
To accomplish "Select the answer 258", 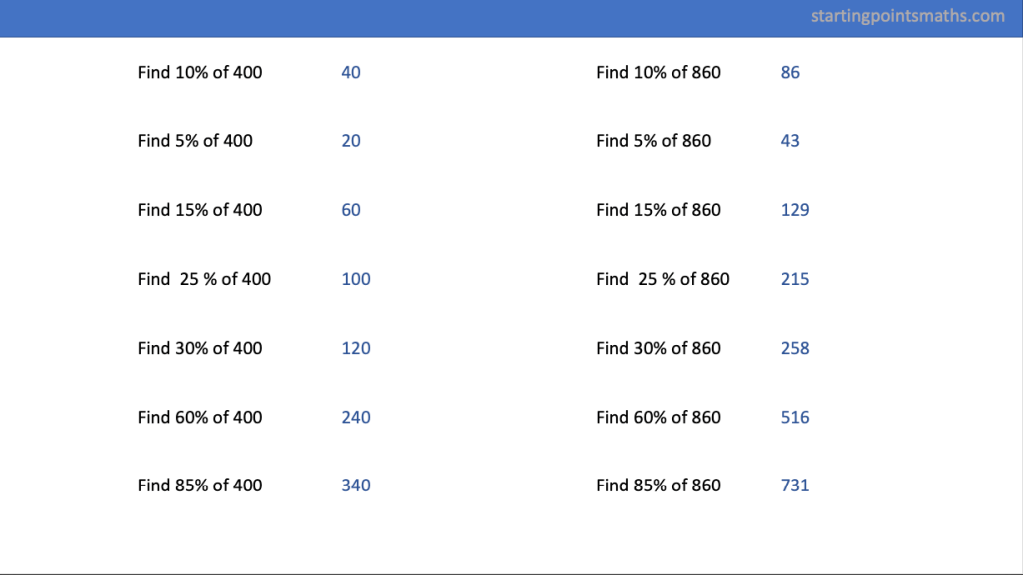I will [795, 348].
